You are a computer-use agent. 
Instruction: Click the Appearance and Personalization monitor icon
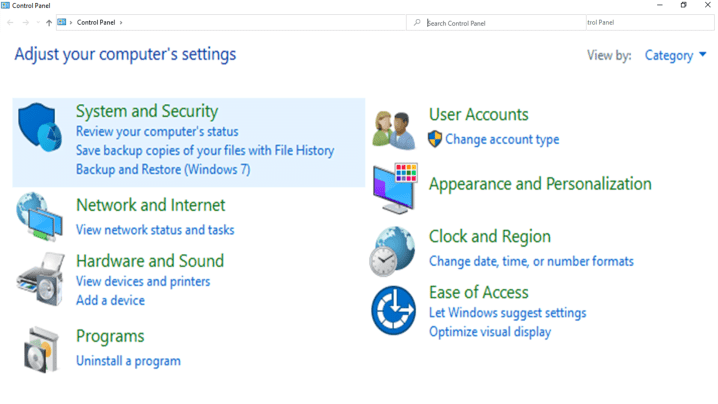394,188
